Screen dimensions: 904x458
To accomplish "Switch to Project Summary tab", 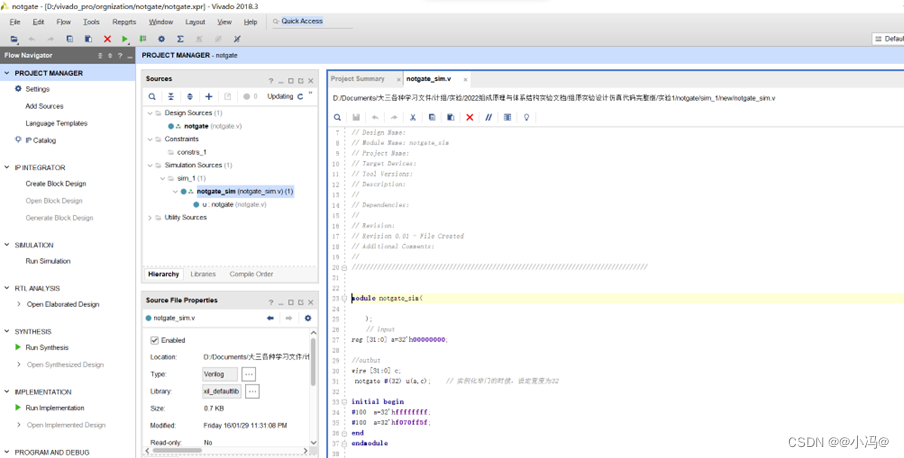I will click(357, 78).
